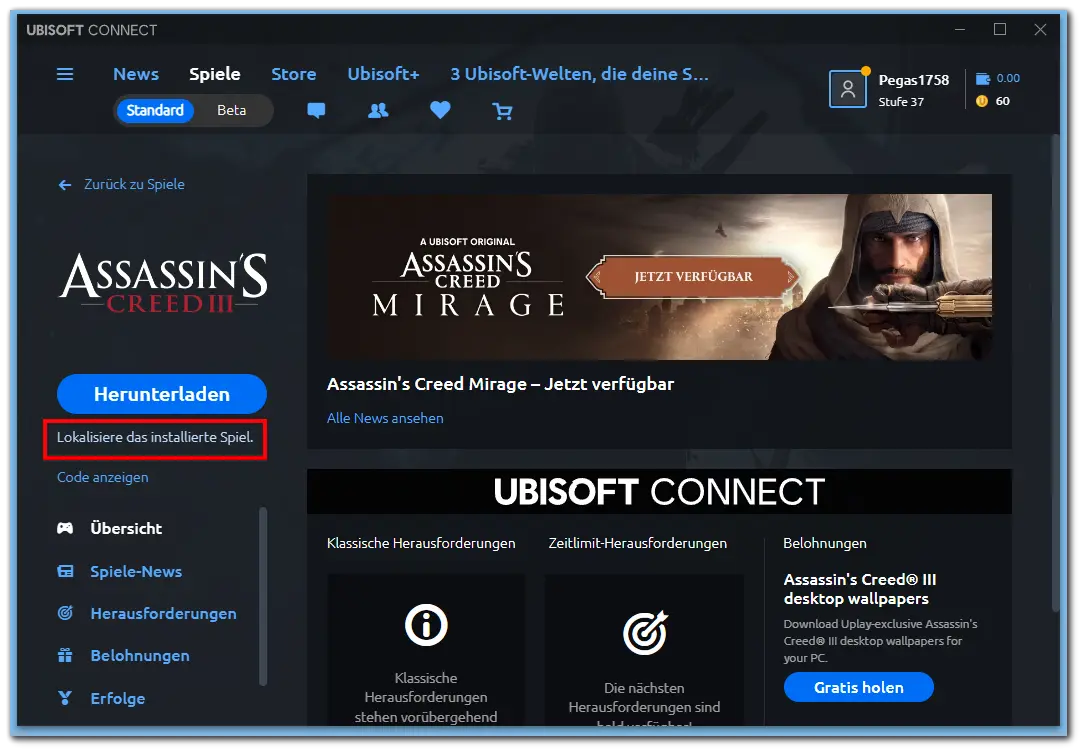The image size is (1085, 754).
Task: Select Übersicht in the sidebar
Action: click(x=126, y=528)
